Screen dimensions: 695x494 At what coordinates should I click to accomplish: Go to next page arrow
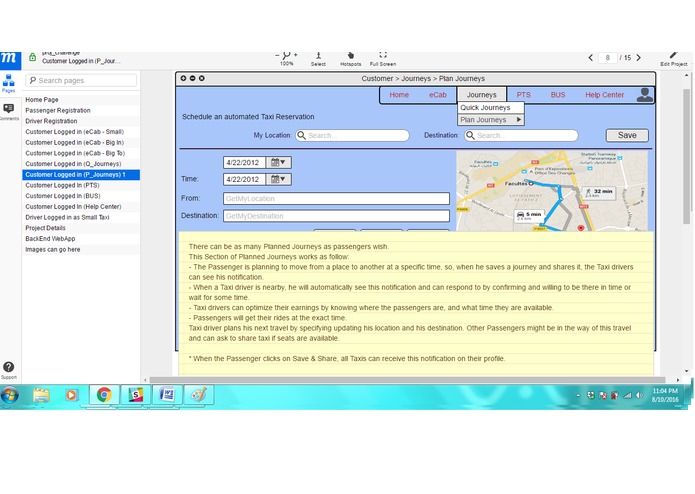[x=639, y=58]
